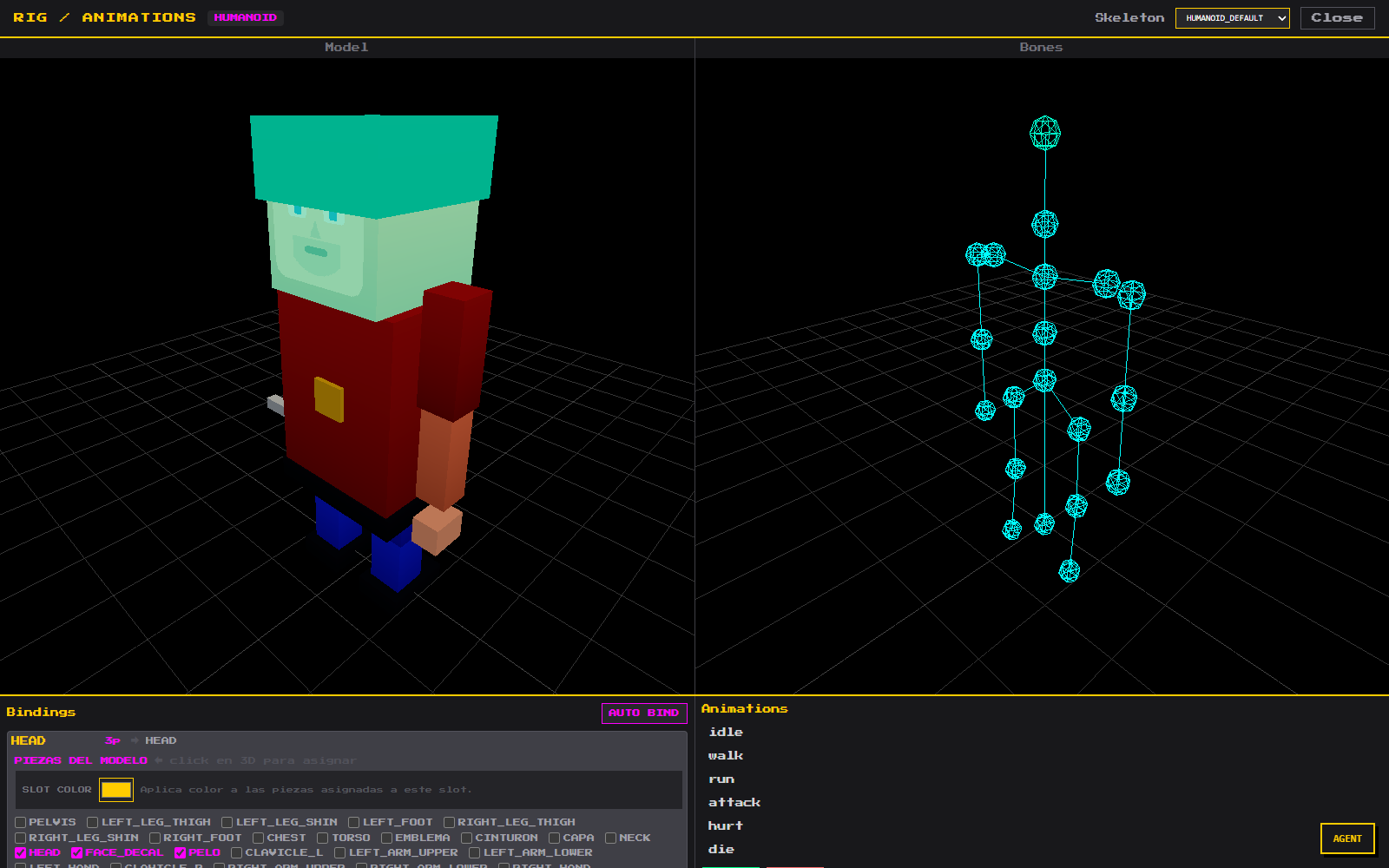Check the CLAVICLE_L checkbox
The width and height of the screenshot is (1389, 868).
point(237,853)
